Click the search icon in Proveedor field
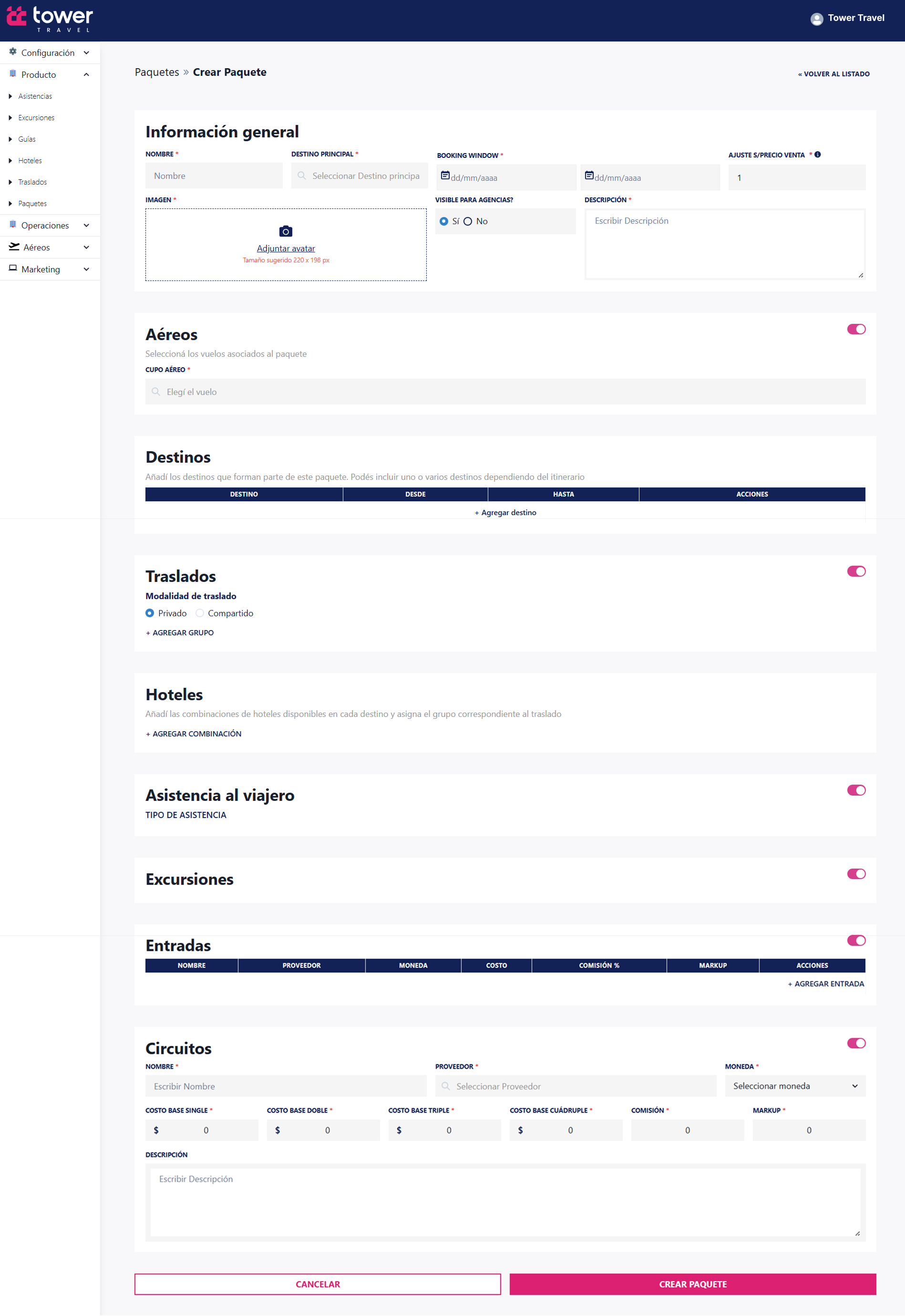905x1316 pixels. pyautogui.click(x=446, y=1086)
